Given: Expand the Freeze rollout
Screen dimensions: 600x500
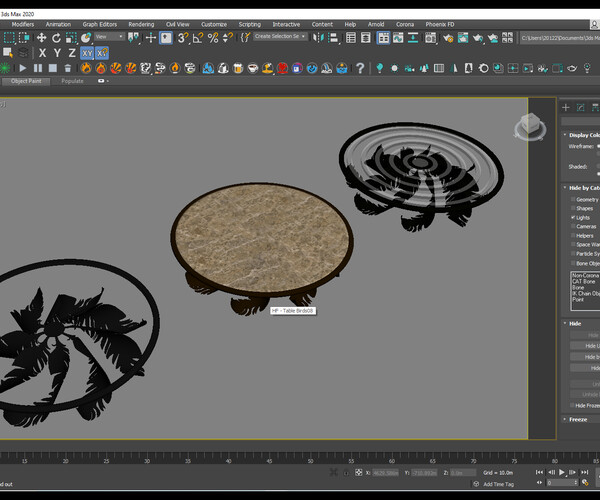Looking at the screenshot, I should (579, 419).
